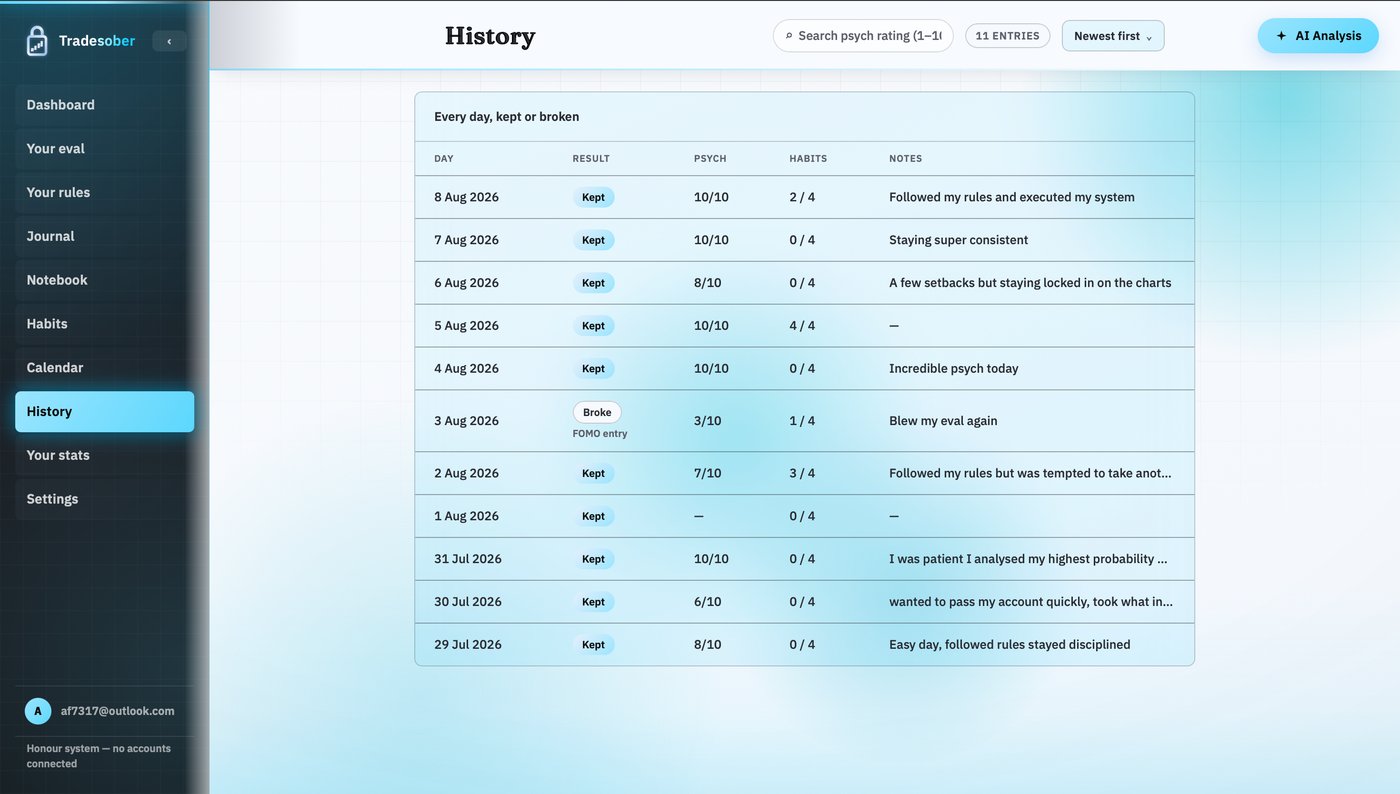The width and height of the screenshot is (1400, 794).
Task: Collapse the sidebar with the chevron button
Action: [x=169, y=41]
